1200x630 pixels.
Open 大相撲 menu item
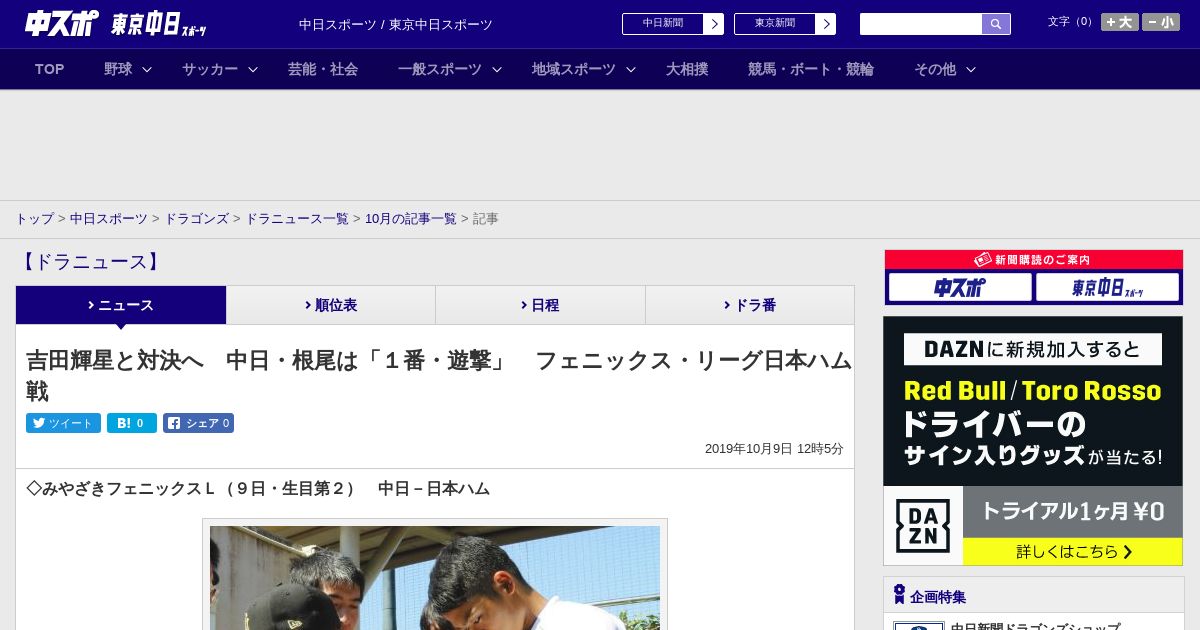[687, 69]
